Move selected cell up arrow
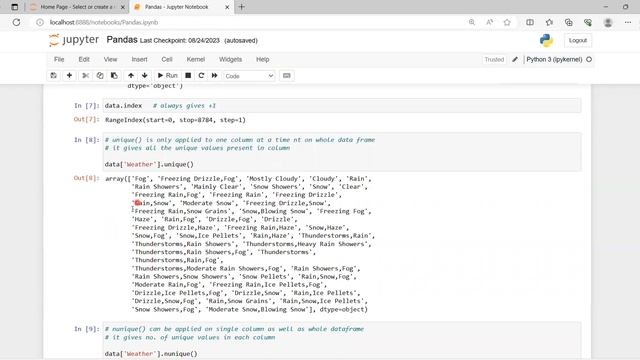640x360 pixels. 131,76
